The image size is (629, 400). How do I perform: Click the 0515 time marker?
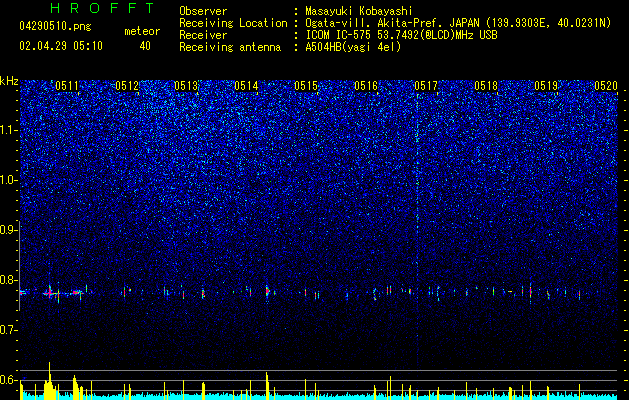(306, 86)
